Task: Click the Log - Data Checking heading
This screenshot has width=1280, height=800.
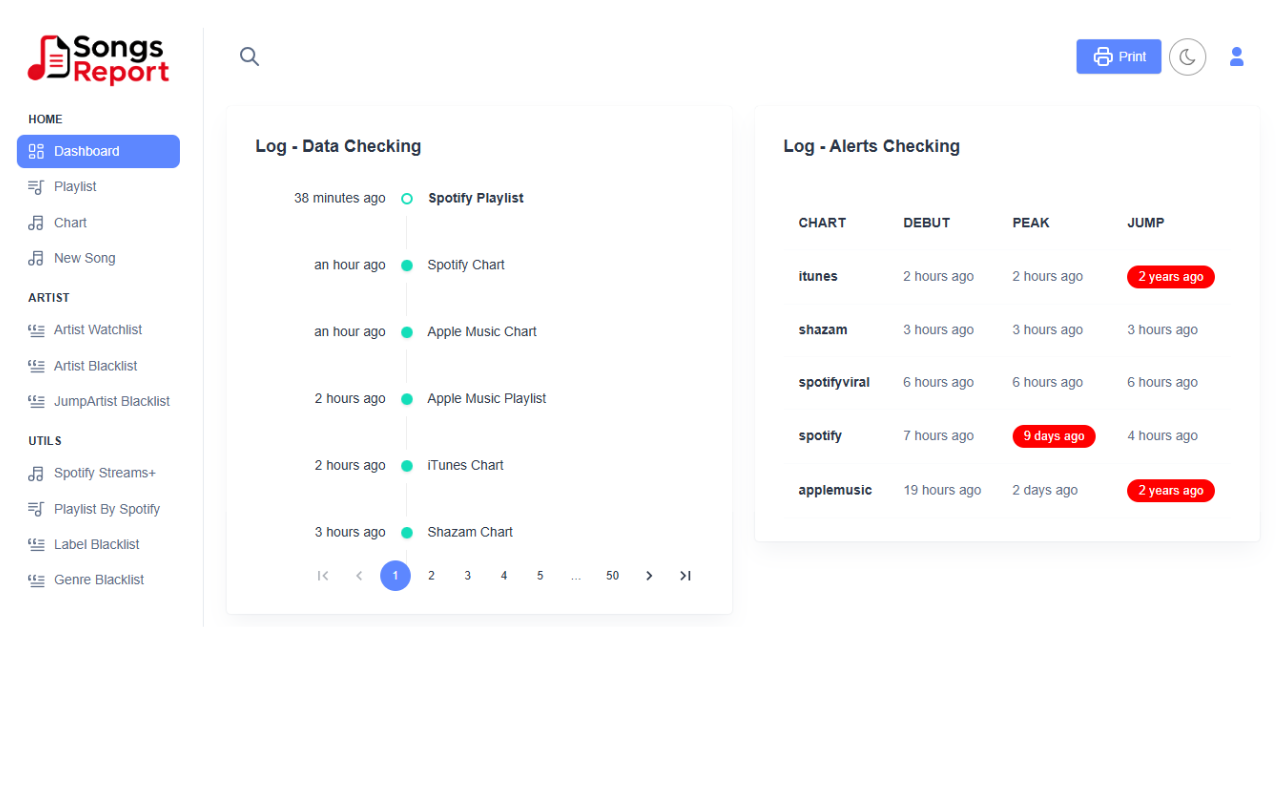Action: (x=338, y=146)
